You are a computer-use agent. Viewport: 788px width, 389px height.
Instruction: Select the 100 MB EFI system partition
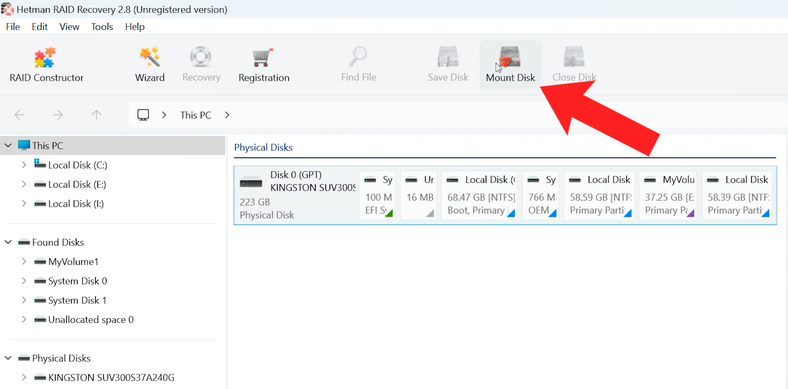tap(377, 195)
